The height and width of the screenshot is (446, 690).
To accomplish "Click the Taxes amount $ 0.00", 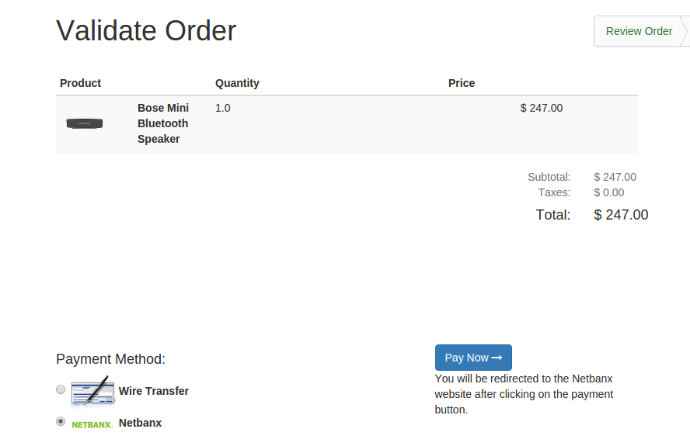I will pos(609,192).
